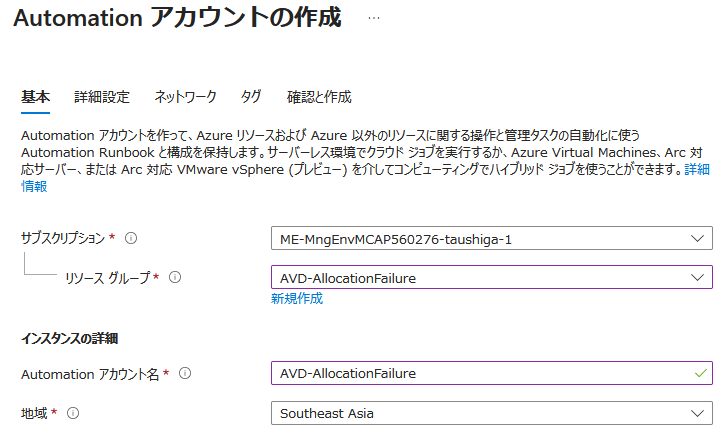Select the 基本 tab
The width and height of the screenshot is (727, 444).
[35, 97]
